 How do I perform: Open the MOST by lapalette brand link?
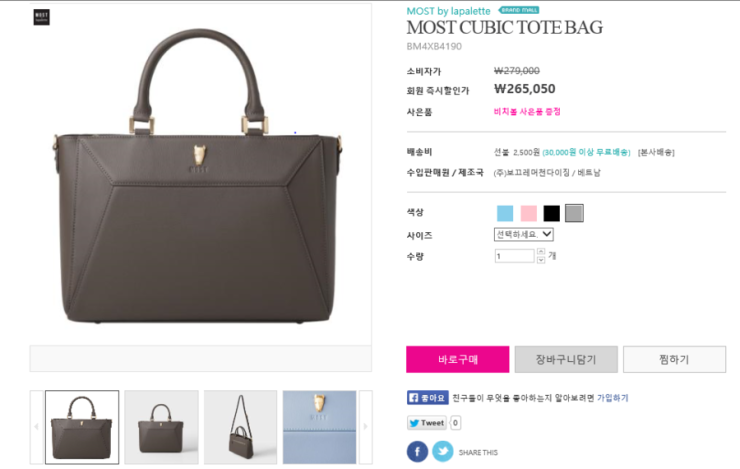(x=448, y=11)
